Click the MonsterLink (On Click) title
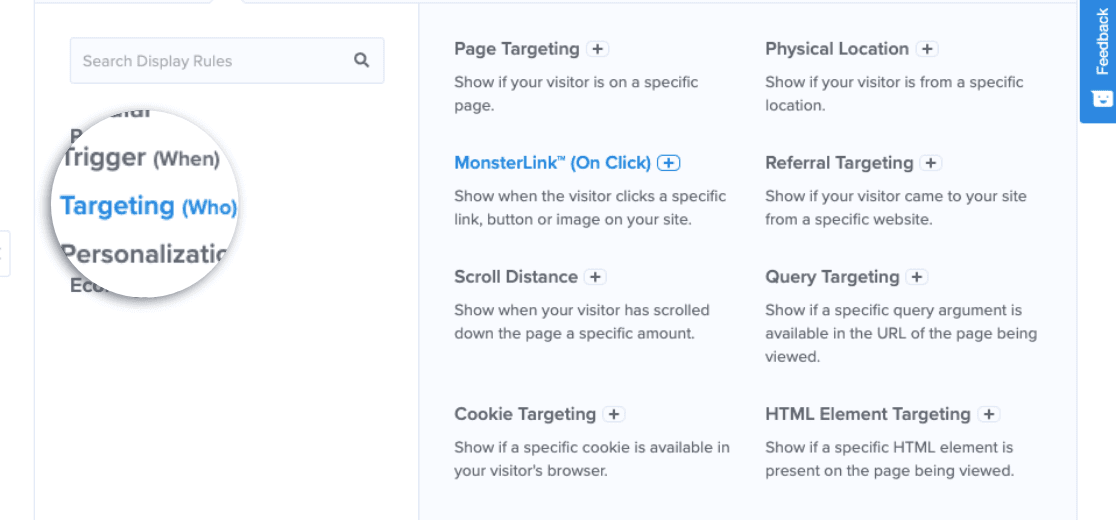The width and height of the screenshot is (1116, 520). (552, 163)
